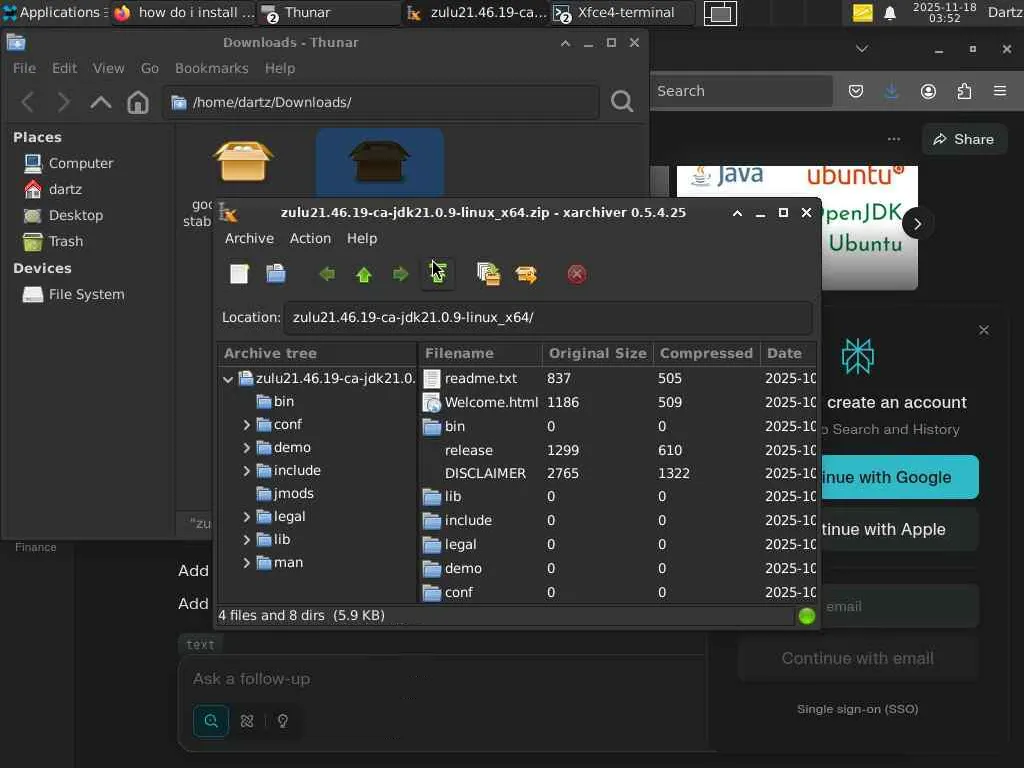Open Firefox extensions puzzle icon
1024x768 pixels.
pos(964,91)
